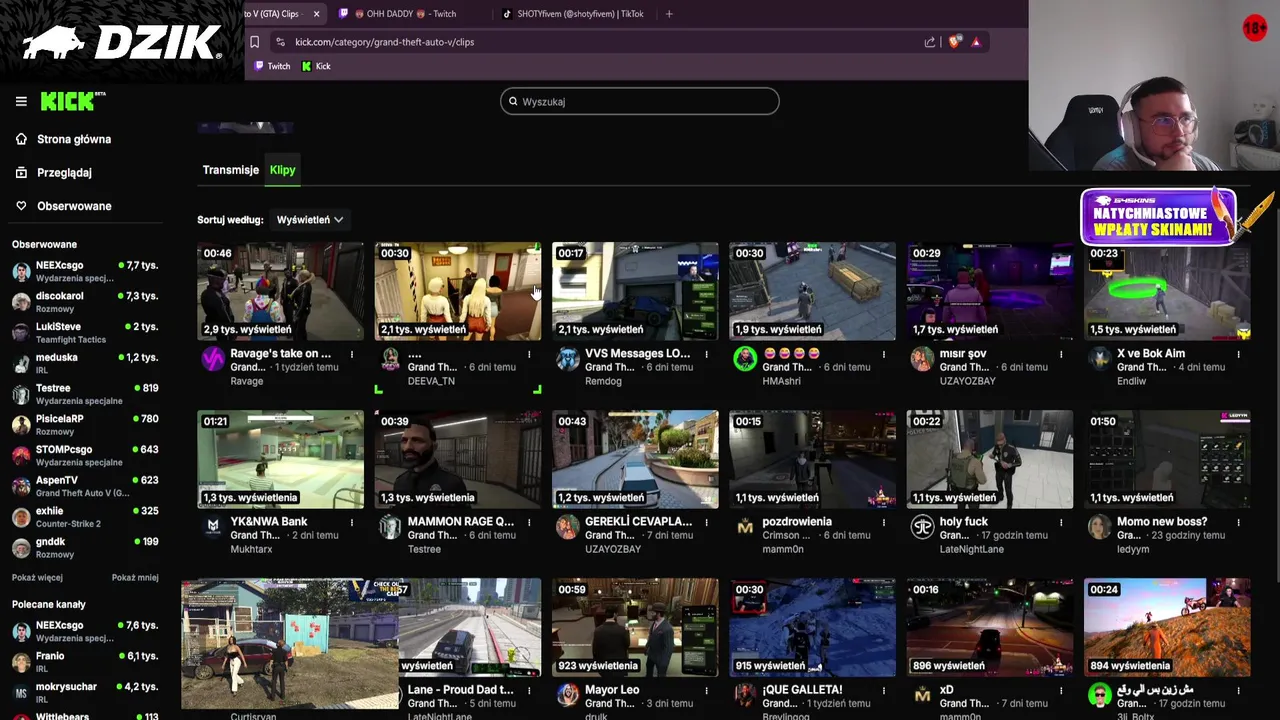This screenshot has height=720, width=1280.
Task: Open the MAMMON RAGE Q... clip title
Action: [461, 522]
